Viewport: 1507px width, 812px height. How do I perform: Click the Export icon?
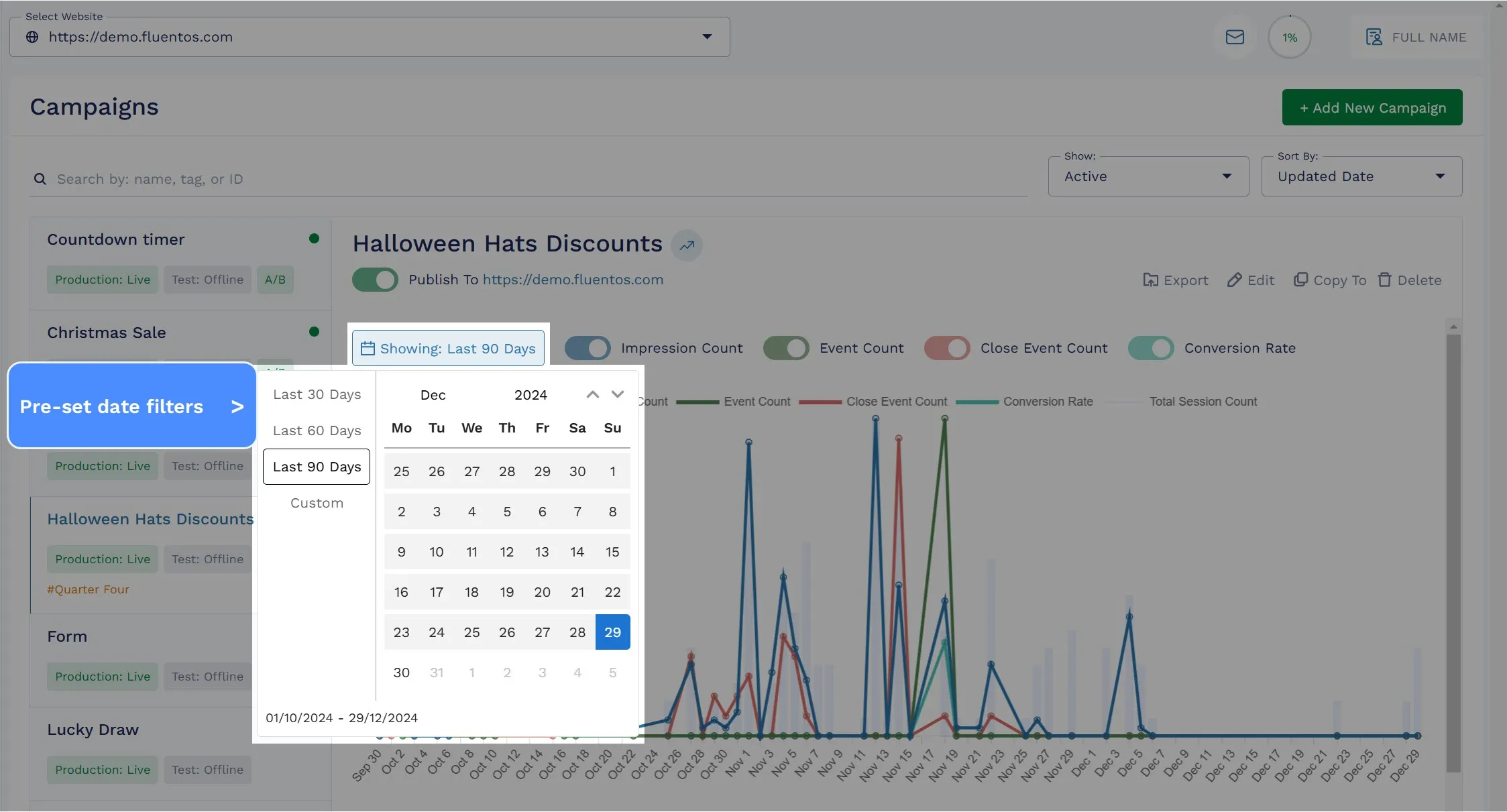point(1150,280)
